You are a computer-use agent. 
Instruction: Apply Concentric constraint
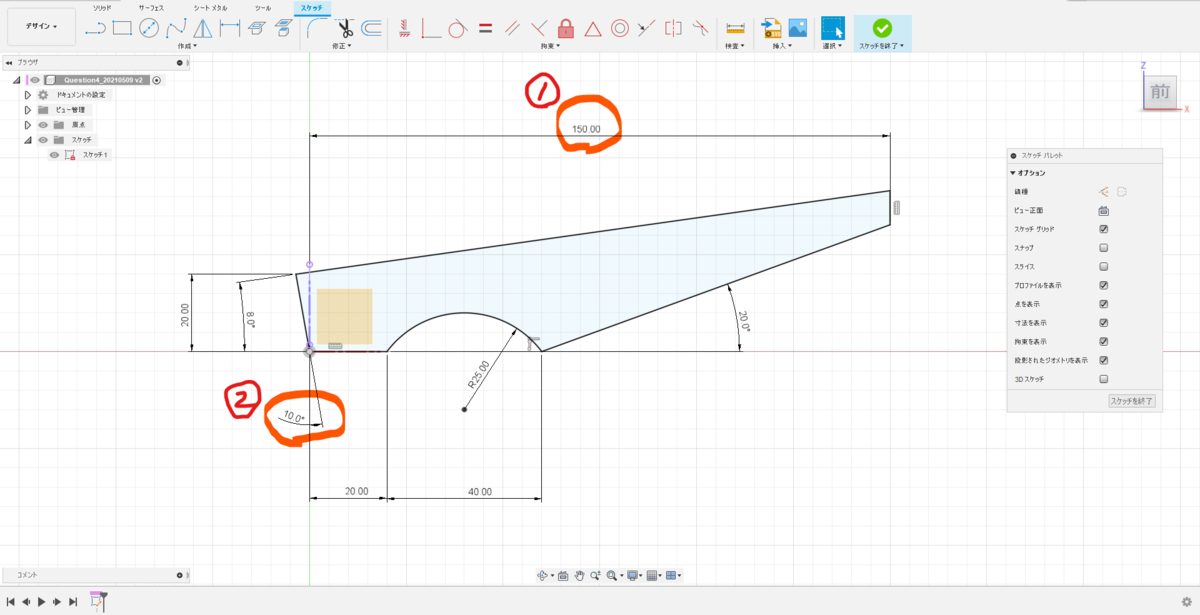[x=620, y=28]
